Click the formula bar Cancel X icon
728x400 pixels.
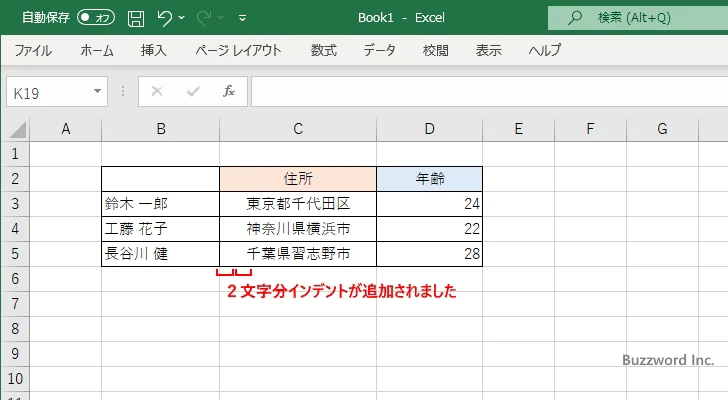pos(157,91)
